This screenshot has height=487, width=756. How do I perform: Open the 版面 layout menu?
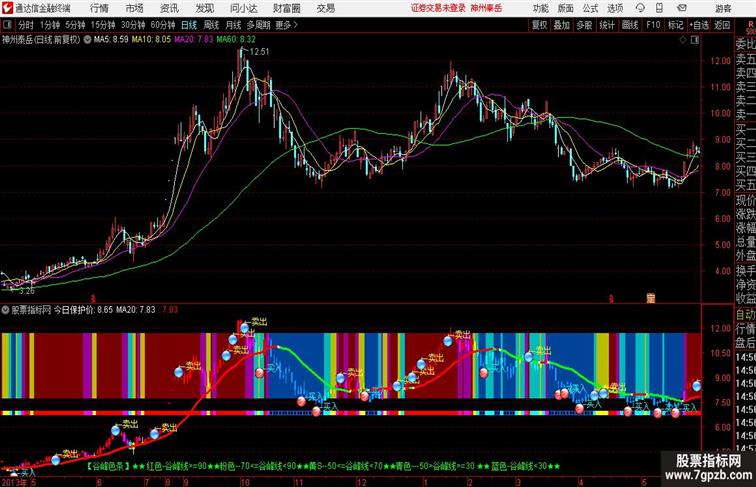point(566,8)
